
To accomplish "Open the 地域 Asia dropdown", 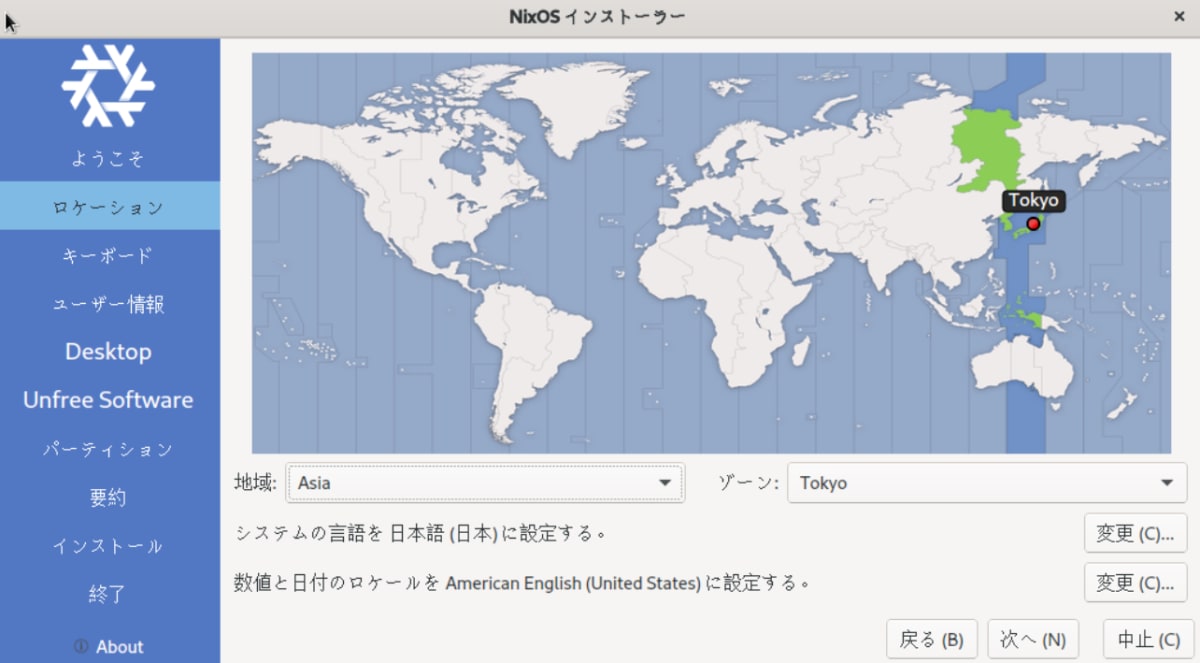I will coord(485,483).
